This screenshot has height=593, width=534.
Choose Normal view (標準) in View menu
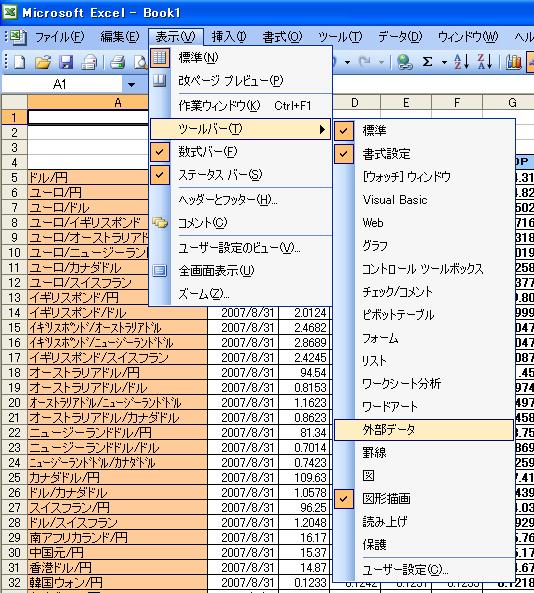coord(241,57)
